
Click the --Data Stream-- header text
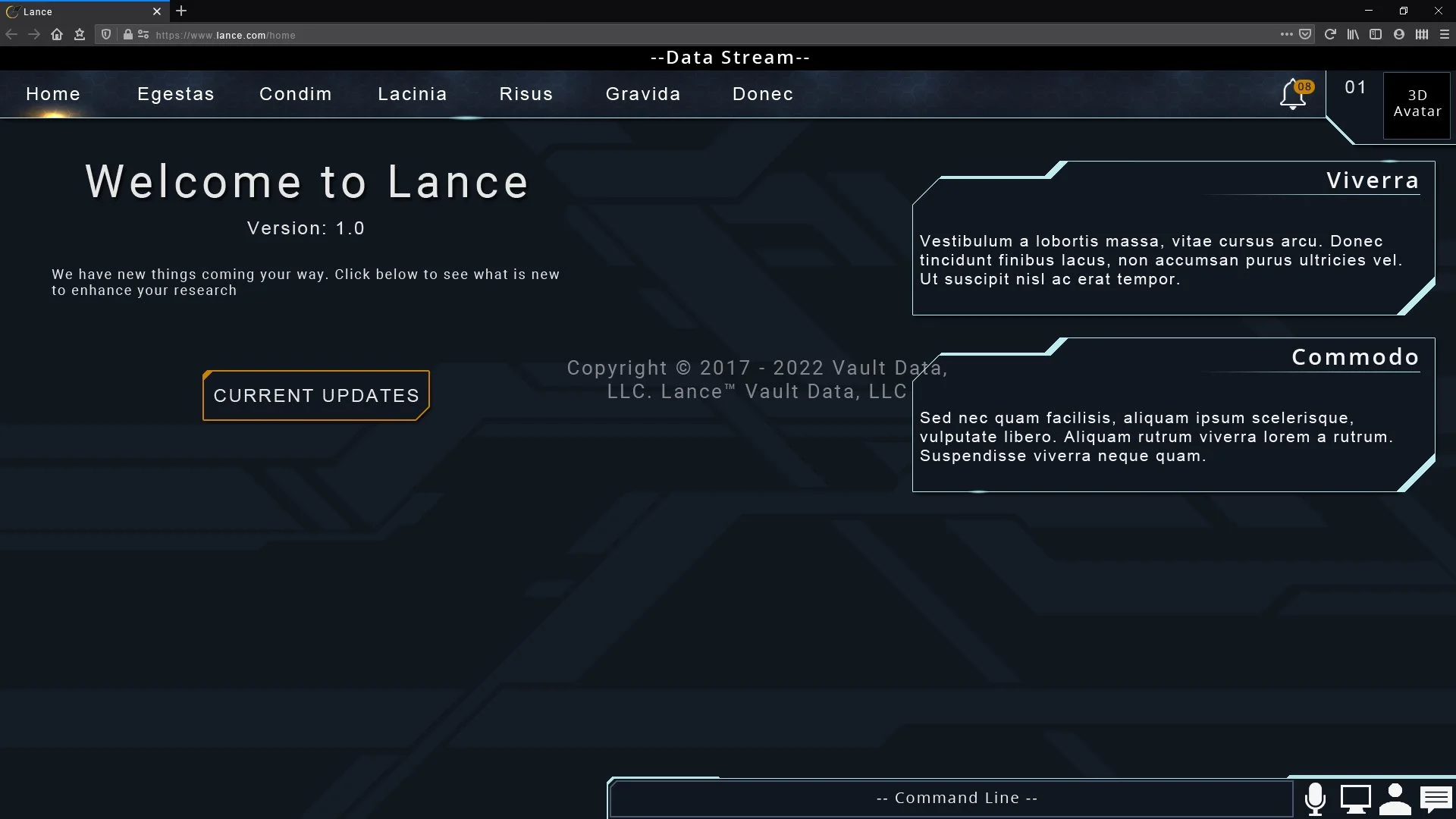tap(730, 58)
